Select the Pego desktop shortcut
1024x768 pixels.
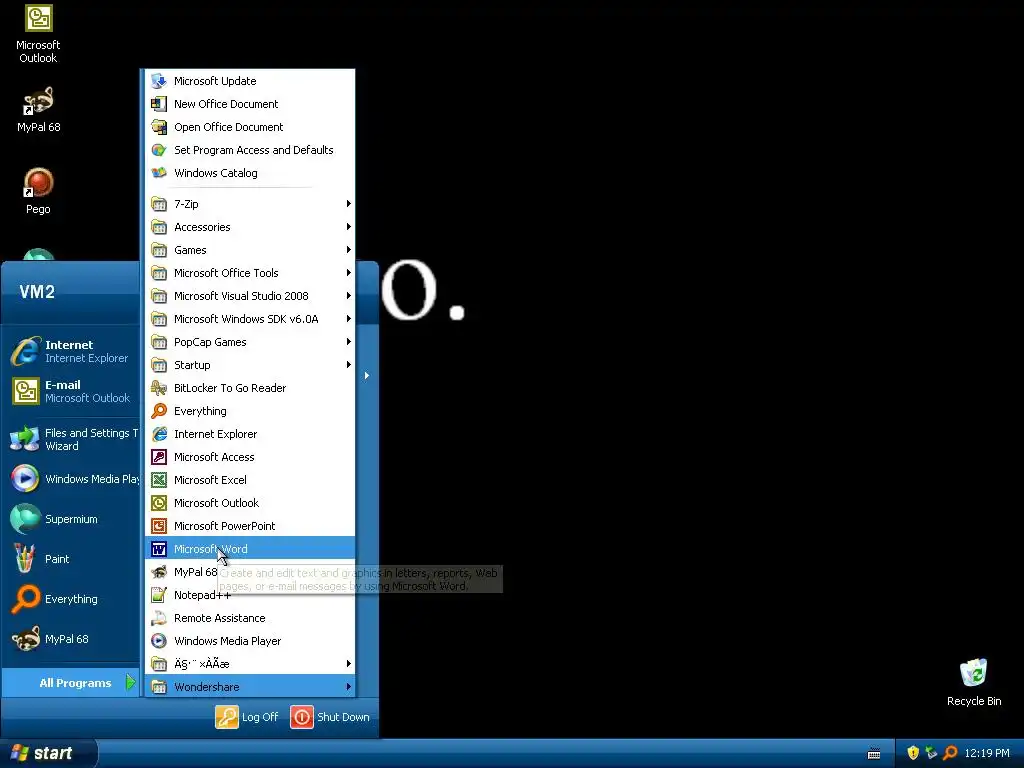38,191
